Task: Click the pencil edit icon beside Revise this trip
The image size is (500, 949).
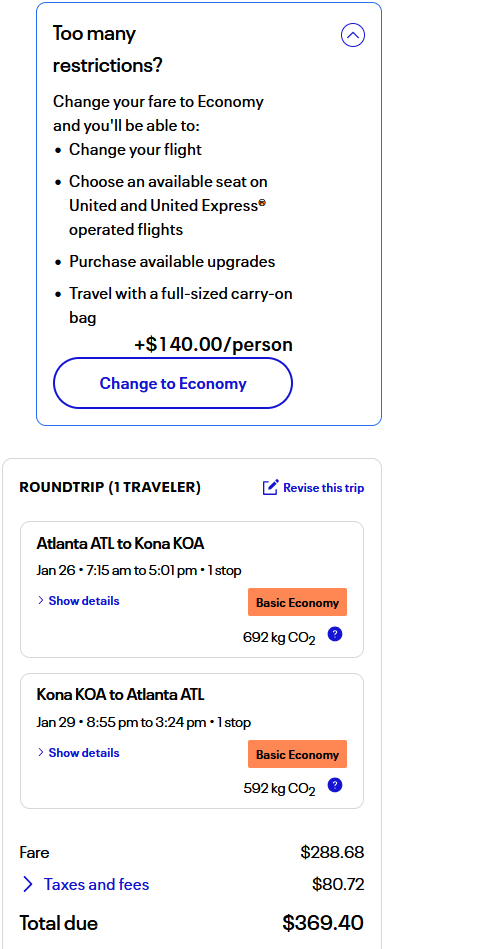Action: tap(271, 487)
